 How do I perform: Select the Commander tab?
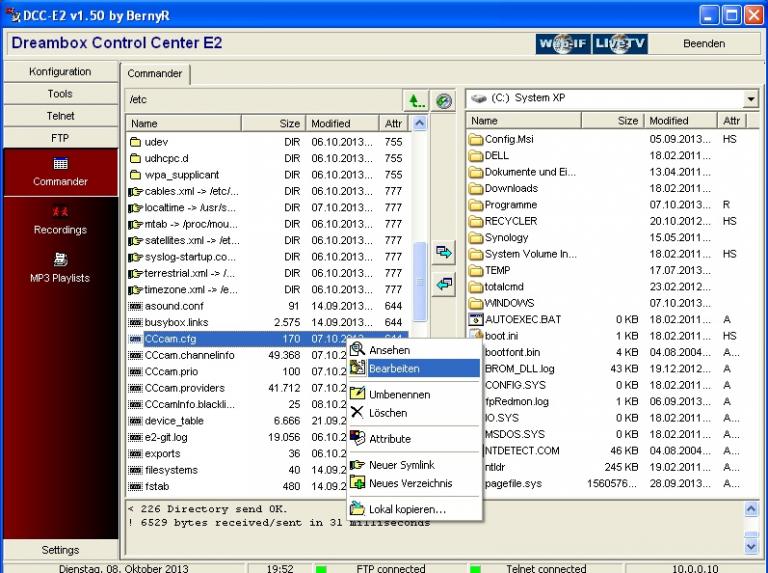click(x=155, y=74)
